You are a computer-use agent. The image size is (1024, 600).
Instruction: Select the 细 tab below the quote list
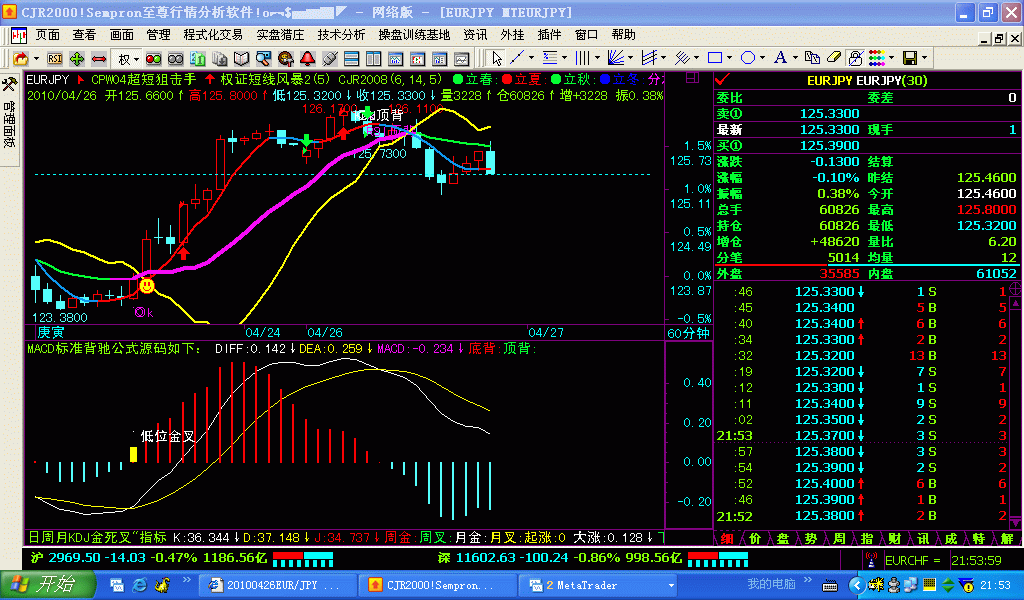(727, 539)
